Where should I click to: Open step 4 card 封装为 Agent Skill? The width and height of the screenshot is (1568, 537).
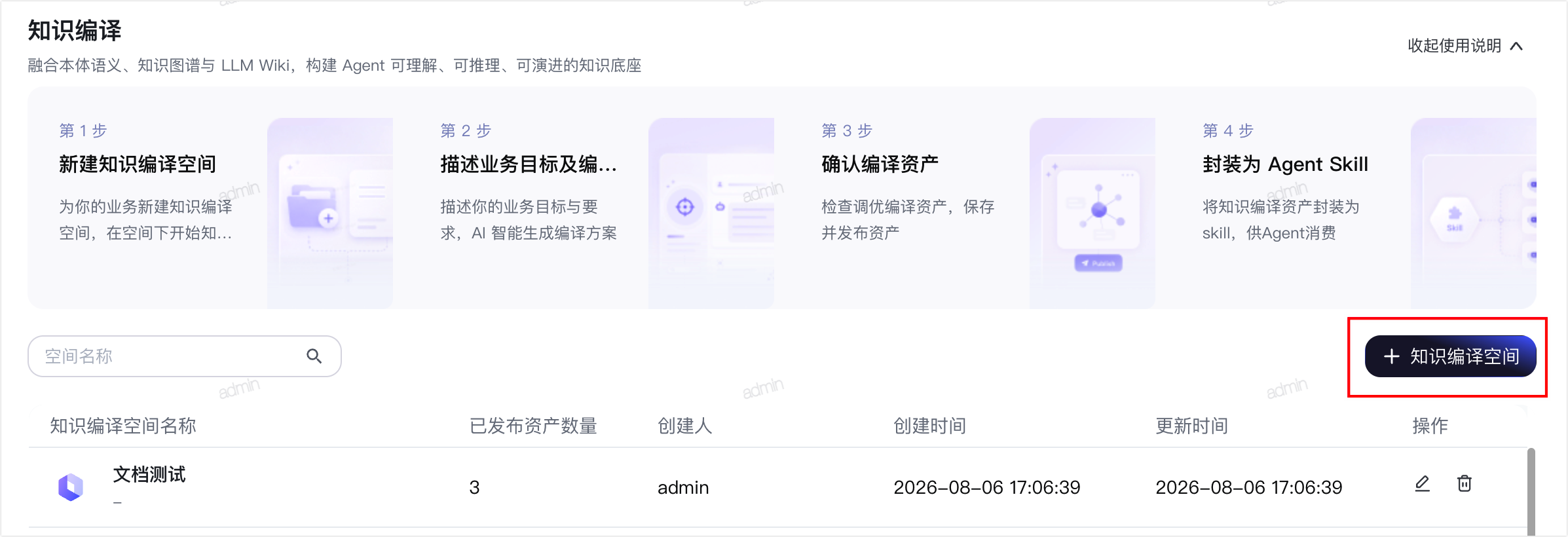pos(1285,164)
